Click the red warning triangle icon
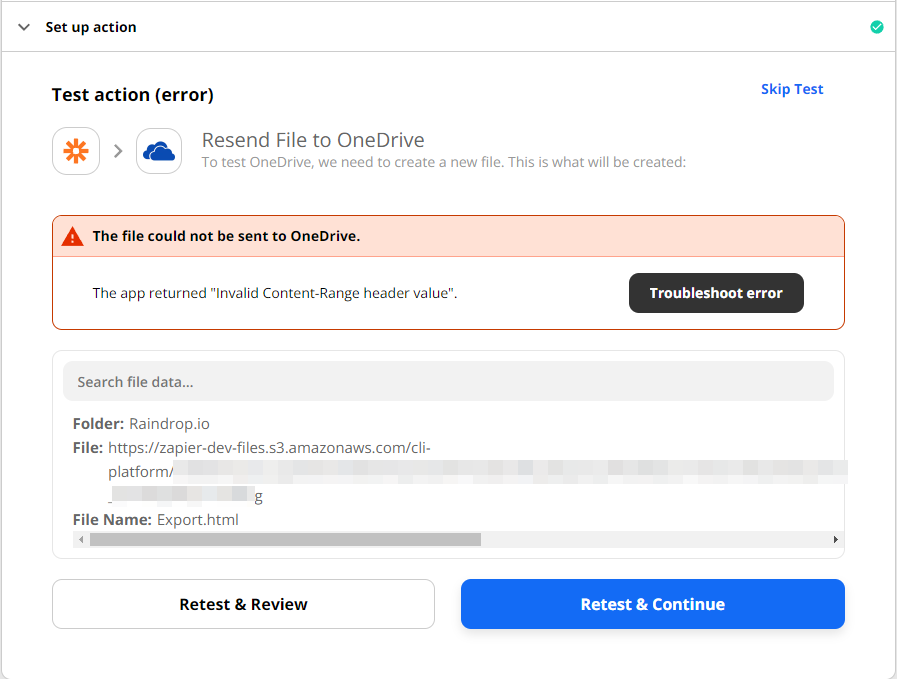897x679 pixels. (x=73, y=236)
